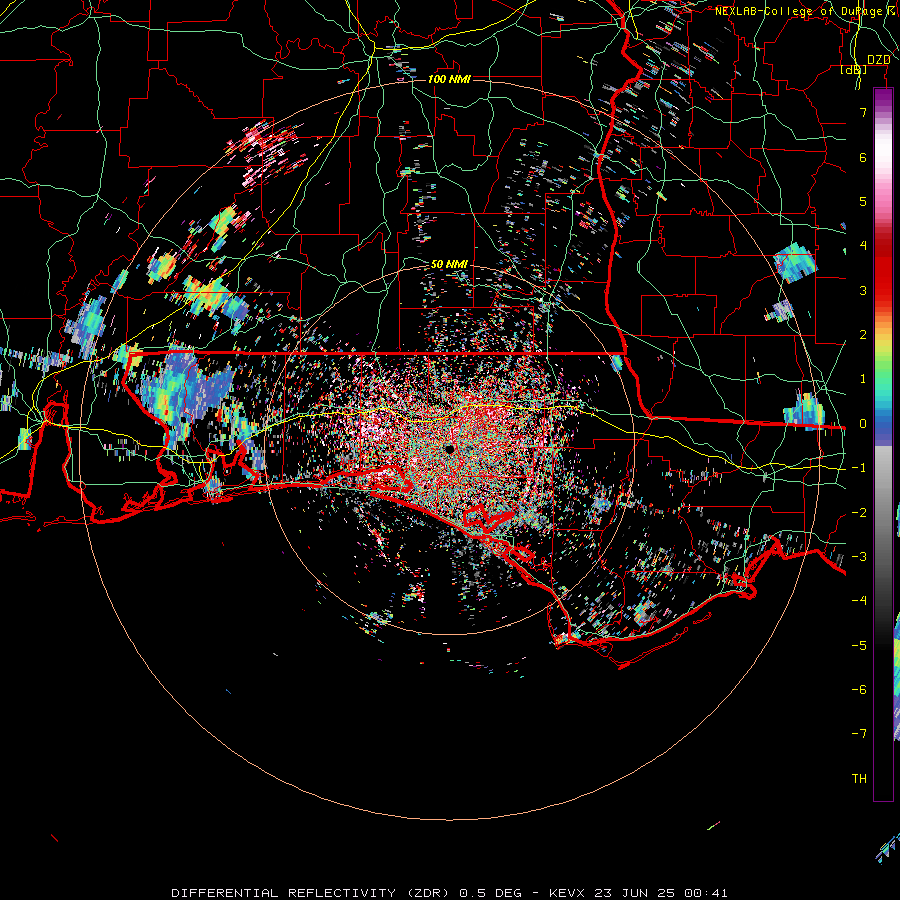Click the positive 7 color scale label

pos(863,112)
